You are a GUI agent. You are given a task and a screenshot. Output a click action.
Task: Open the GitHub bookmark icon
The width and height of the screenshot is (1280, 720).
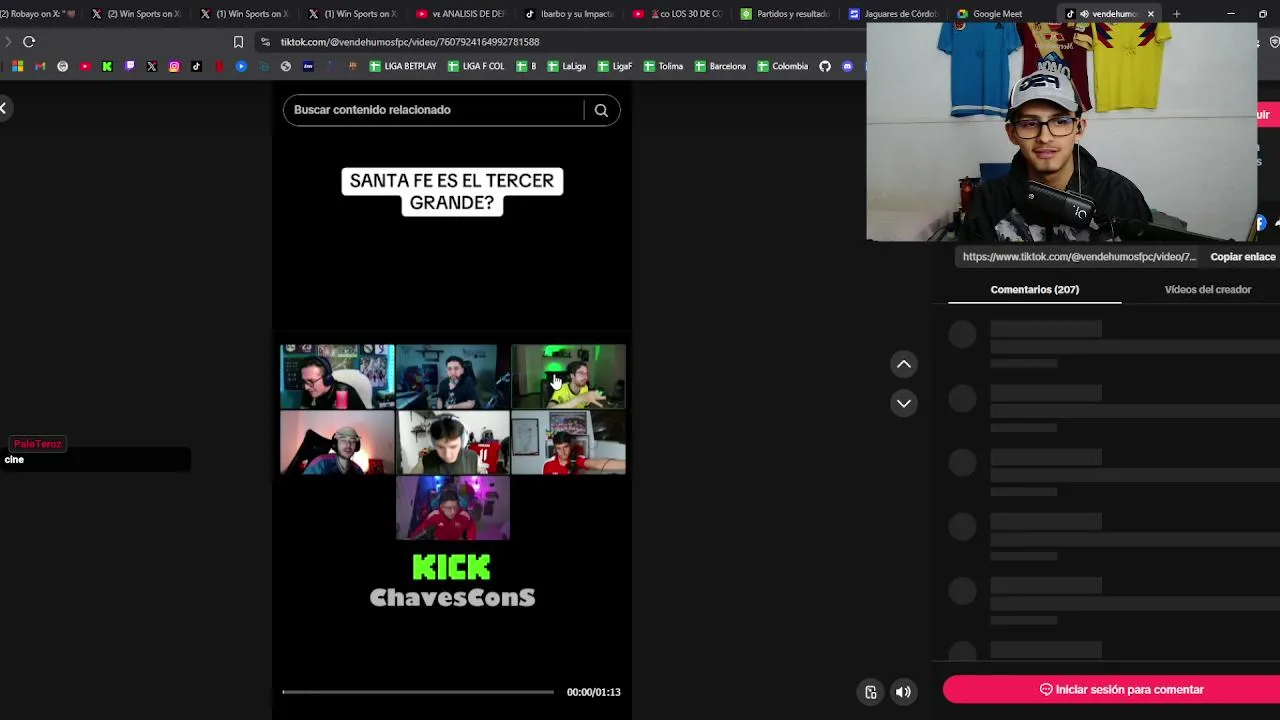(x=825, y=66)
